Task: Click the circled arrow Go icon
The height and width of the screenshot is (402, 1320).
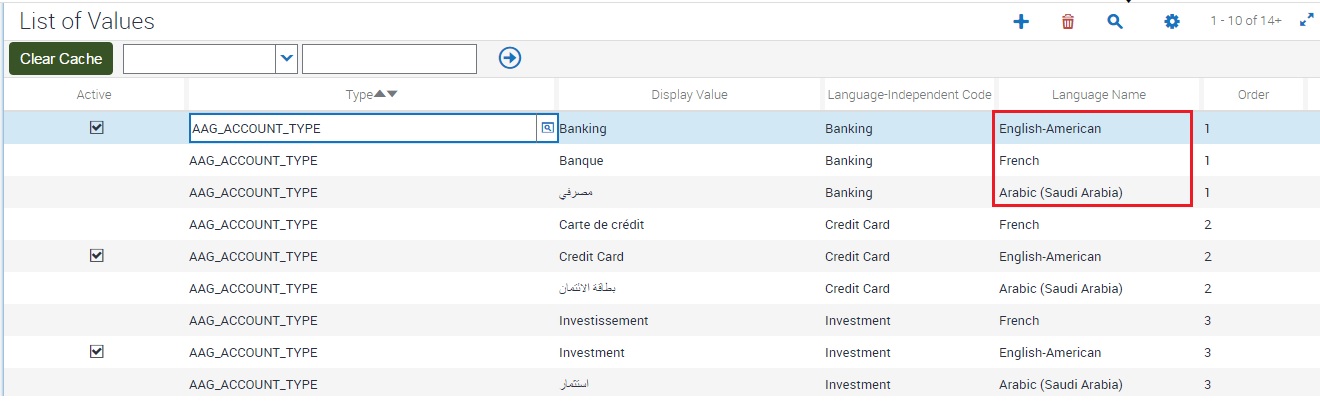Action: pos(510,59)
